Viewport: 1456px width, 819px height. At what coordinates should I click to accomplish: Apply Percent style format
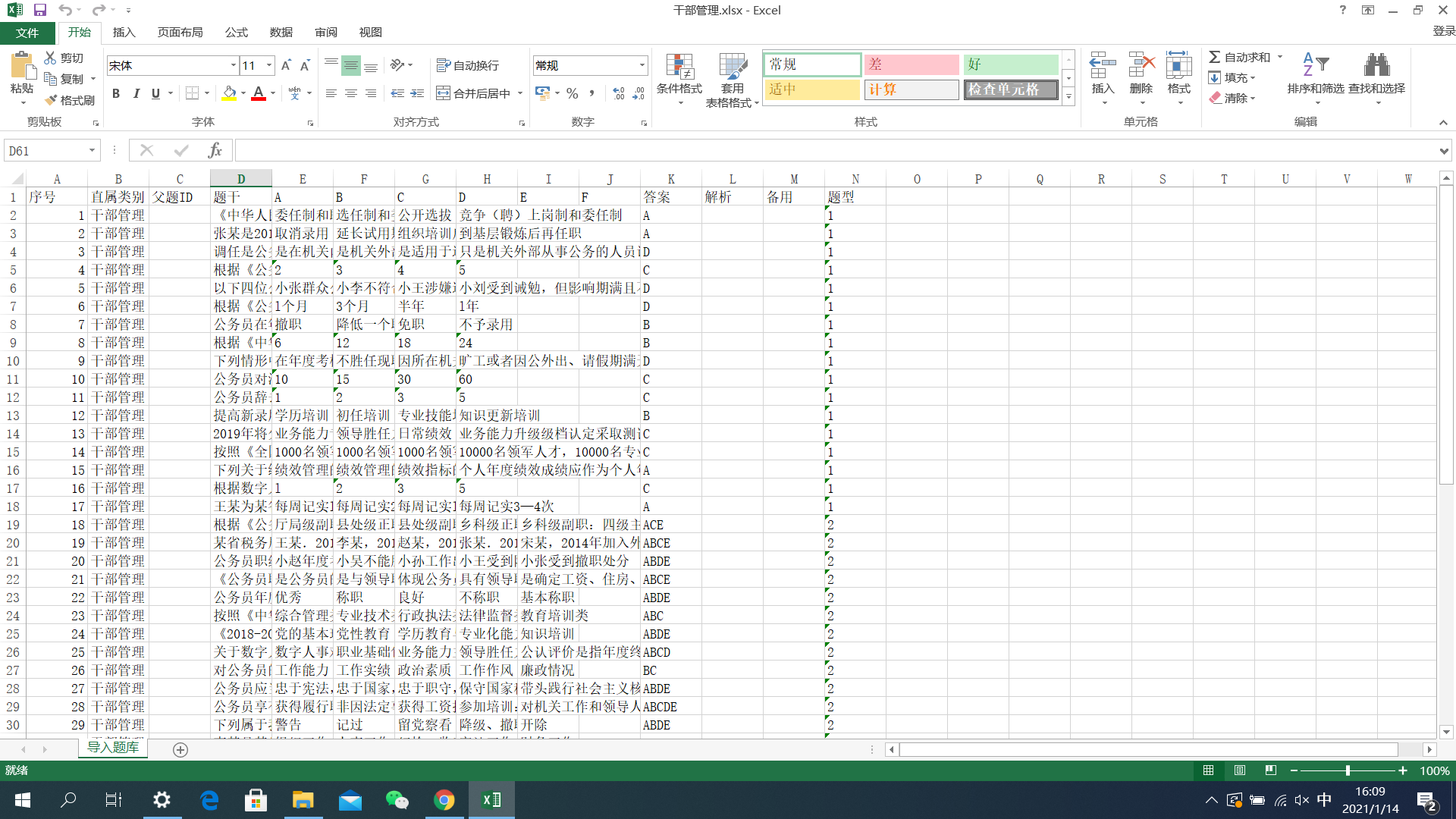(x=573, y=93)
